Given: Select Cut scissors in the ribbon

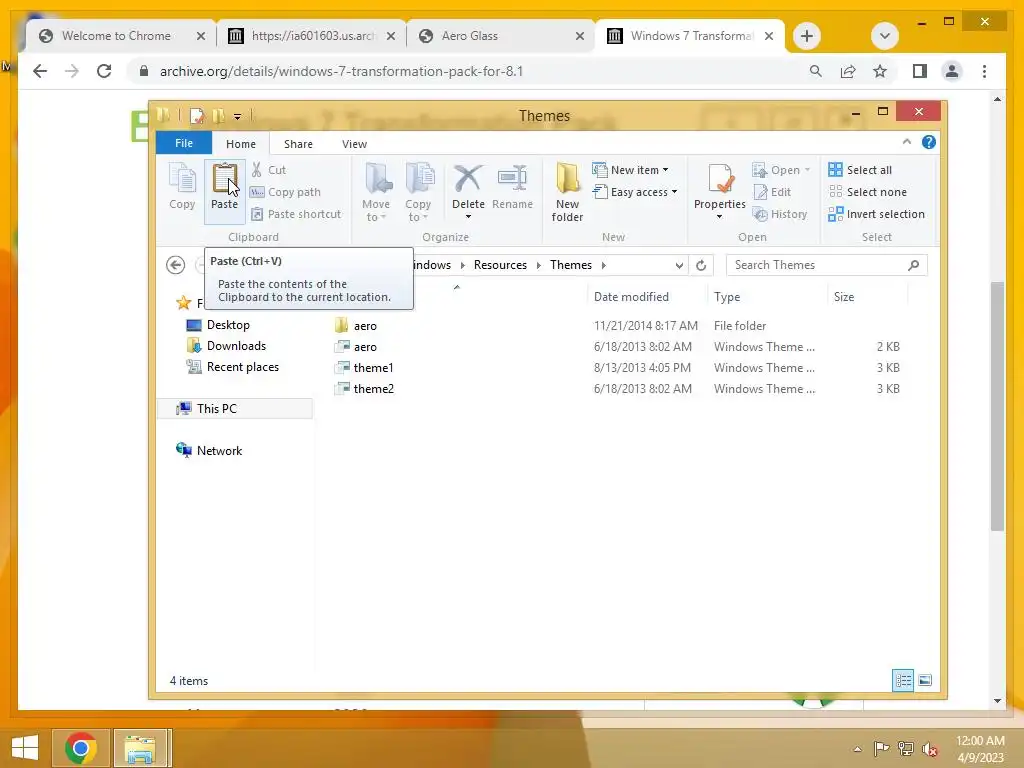Looking at the screenshot, I should coord(268,170).
